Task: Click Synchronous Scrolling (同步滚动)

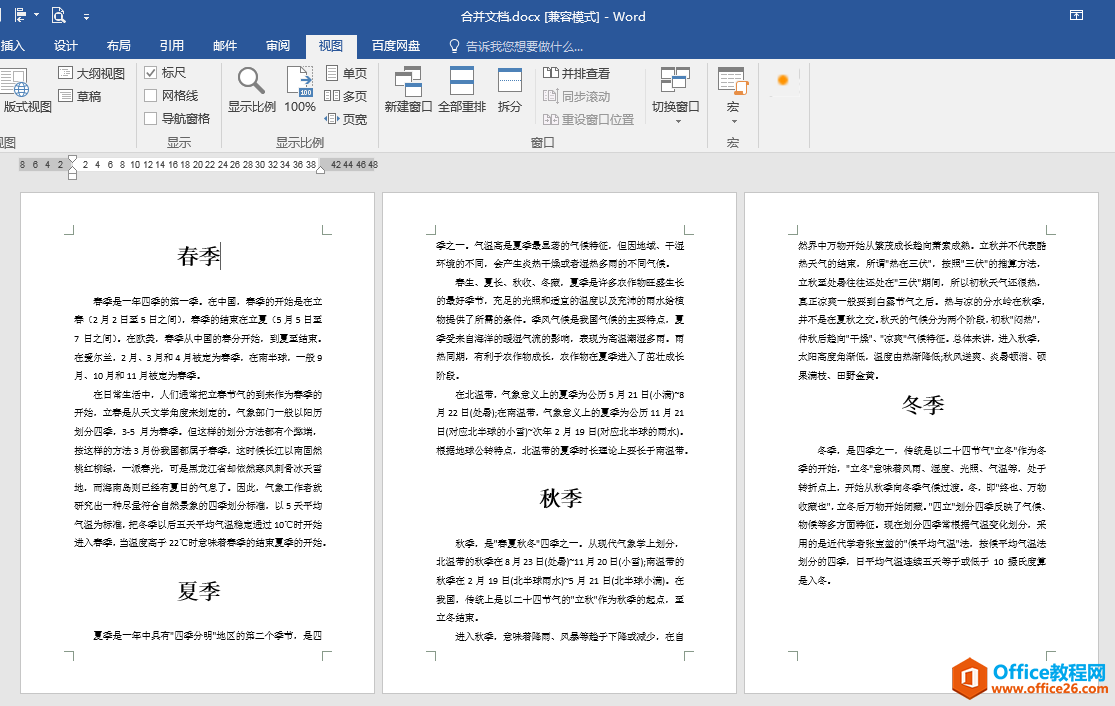Action: 577,96
